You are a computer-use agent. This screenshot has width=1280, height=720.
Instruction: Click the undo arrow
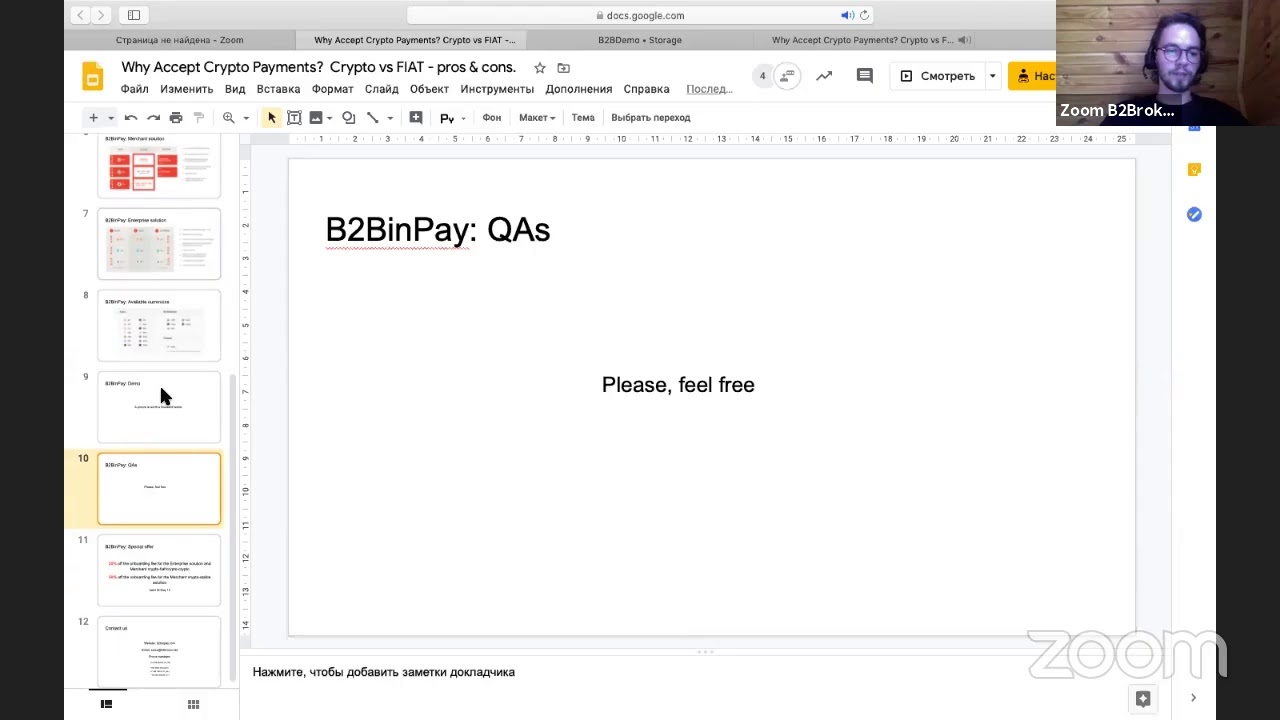(131, 118)
